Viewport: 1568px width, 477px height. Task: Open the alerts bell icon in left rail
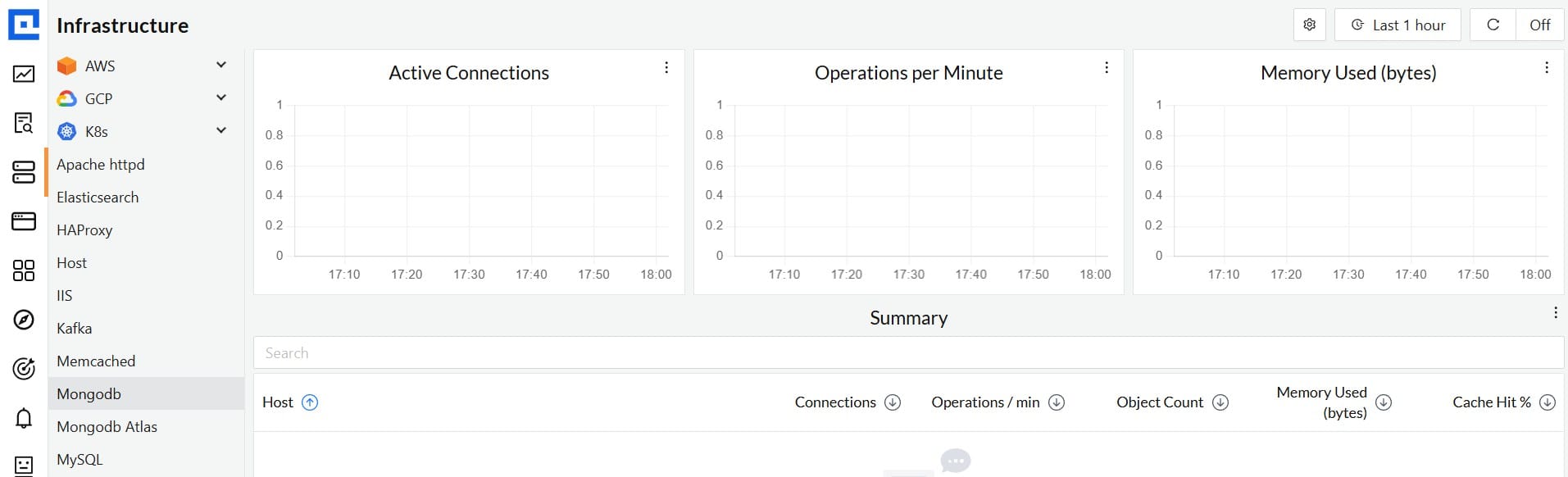(24, 418)
